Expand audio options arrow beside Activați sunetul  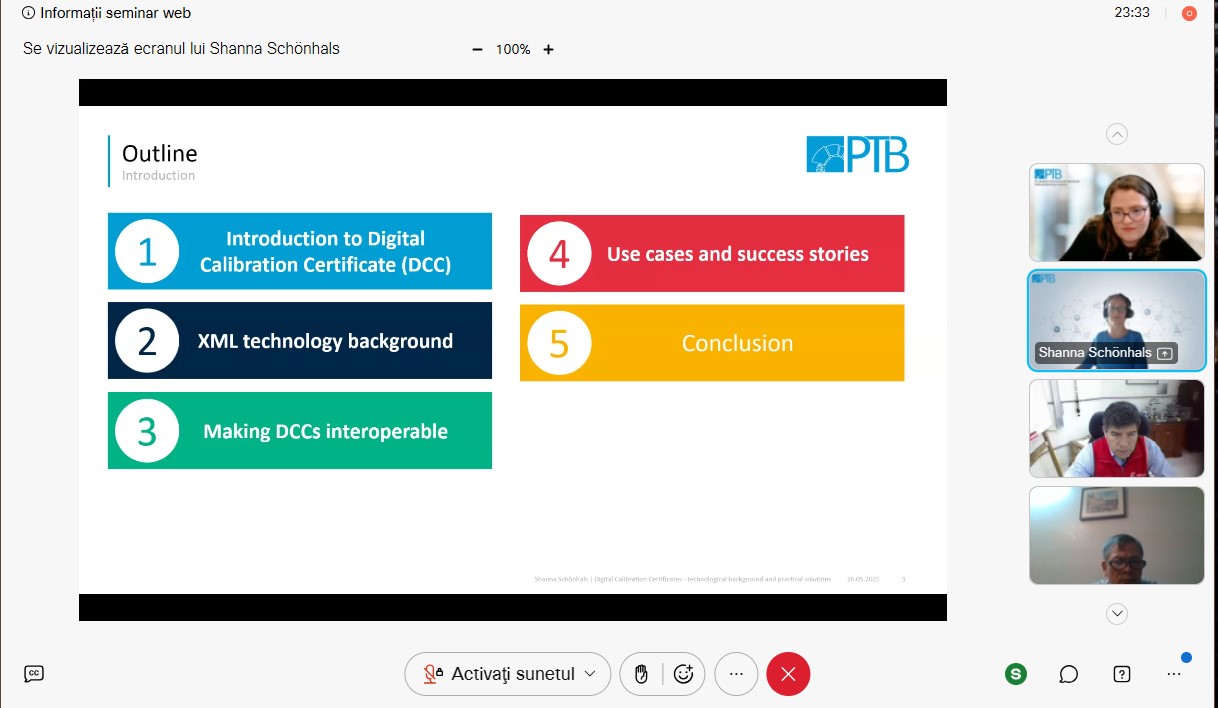click(x=590, y=674)
